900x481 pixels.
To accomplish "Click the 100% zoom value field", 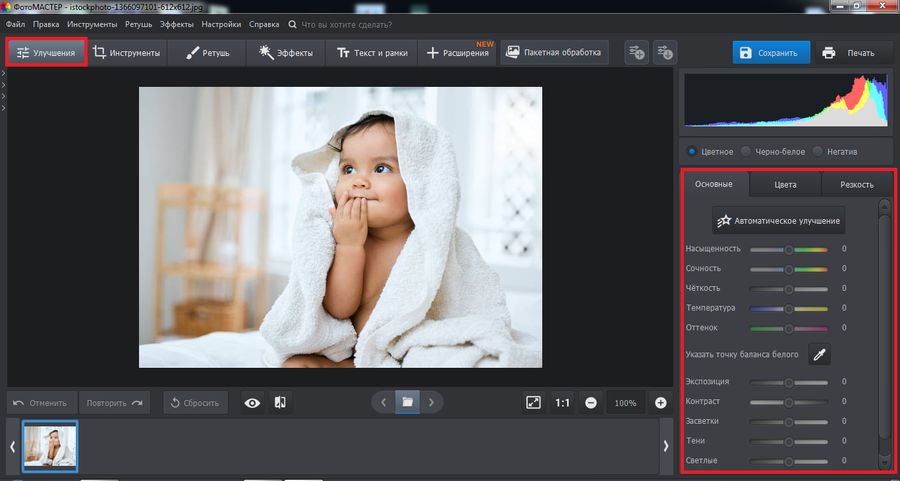I will click(x=625, y=403).
